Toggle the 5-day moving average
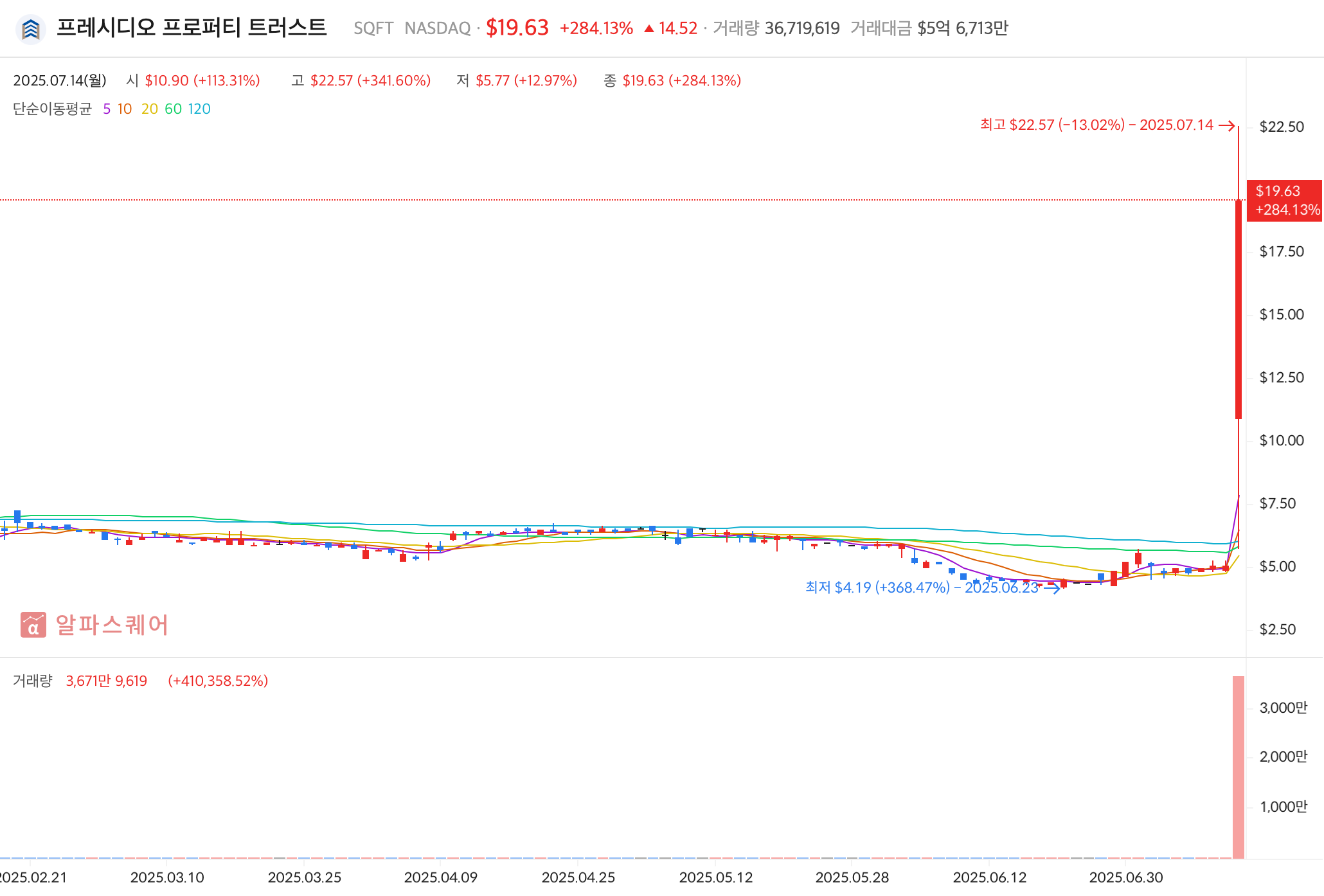The width and height of the screenshot is (1324, 896). click(x=107, y=109)
